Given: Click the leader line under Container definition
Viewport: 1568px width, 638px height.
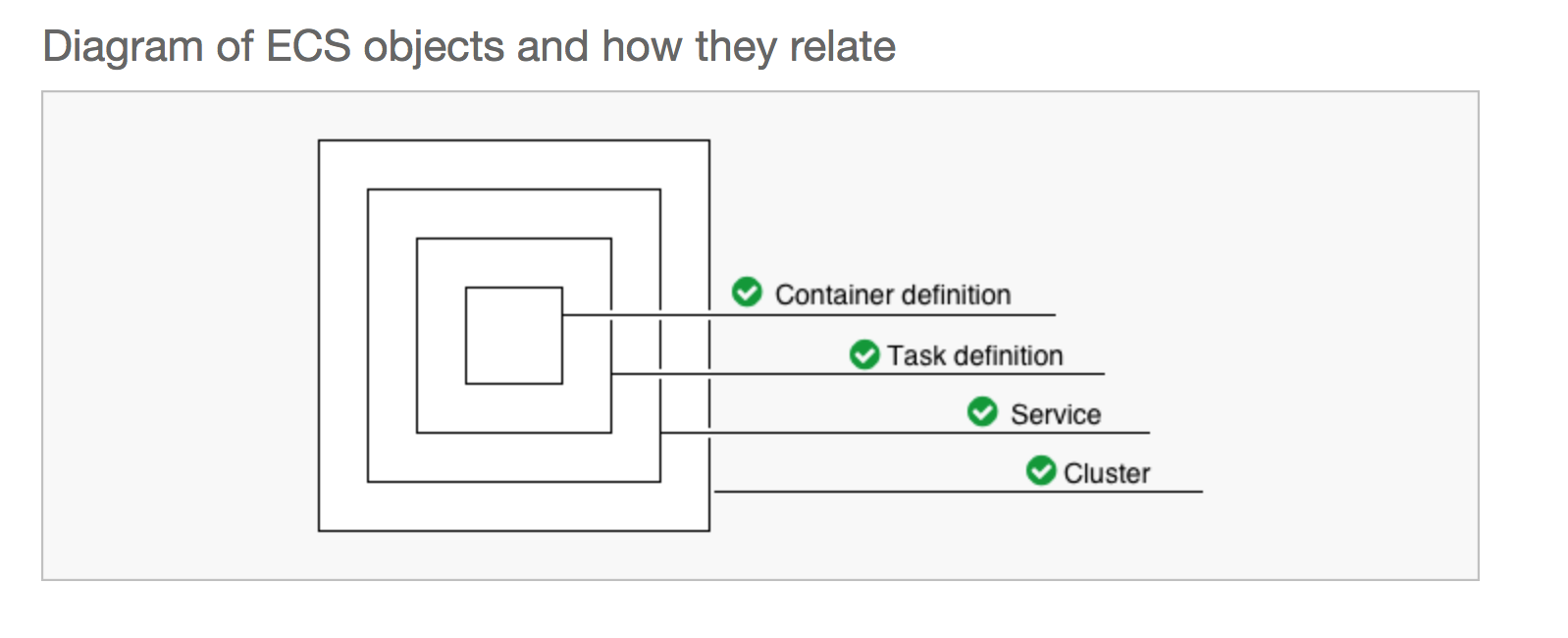Looking at the screenshot, I should coord(883,315).
